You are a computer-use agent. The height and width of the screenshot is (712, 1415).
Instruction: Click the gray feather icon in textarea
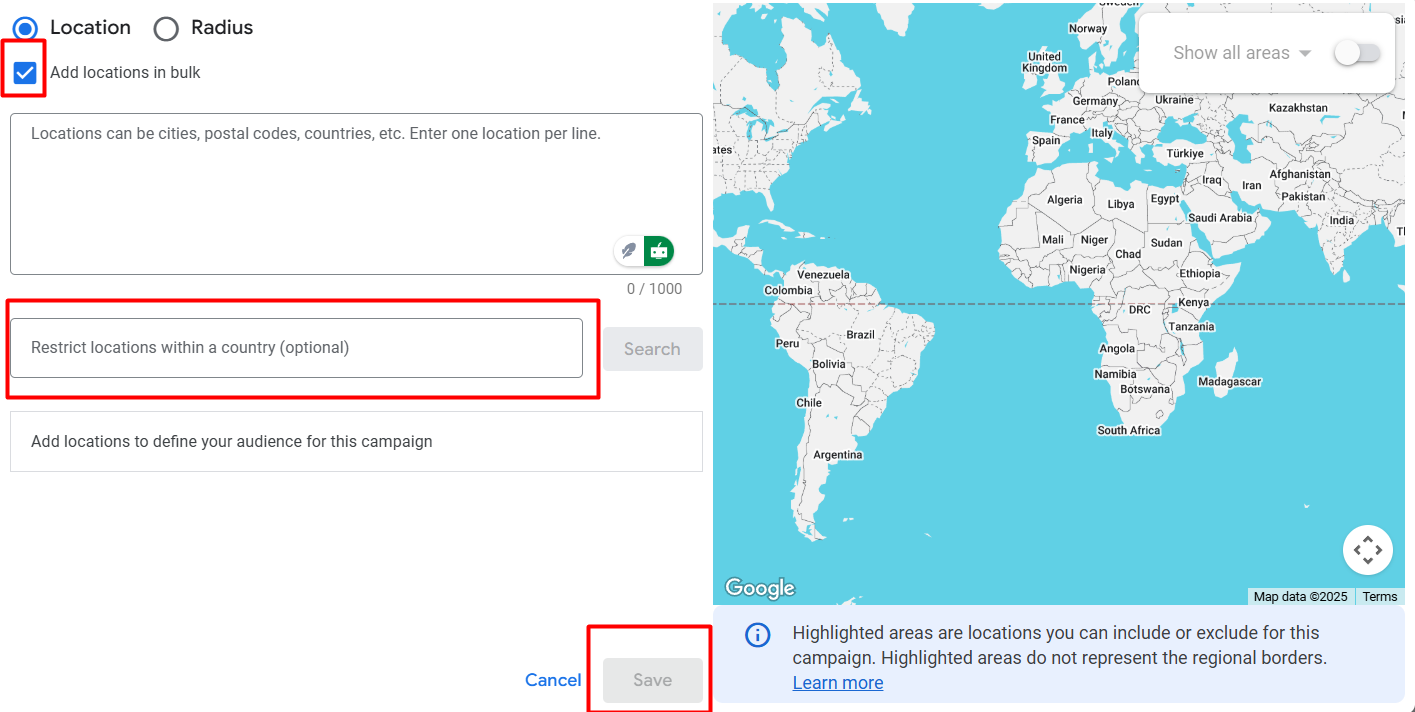629,251
